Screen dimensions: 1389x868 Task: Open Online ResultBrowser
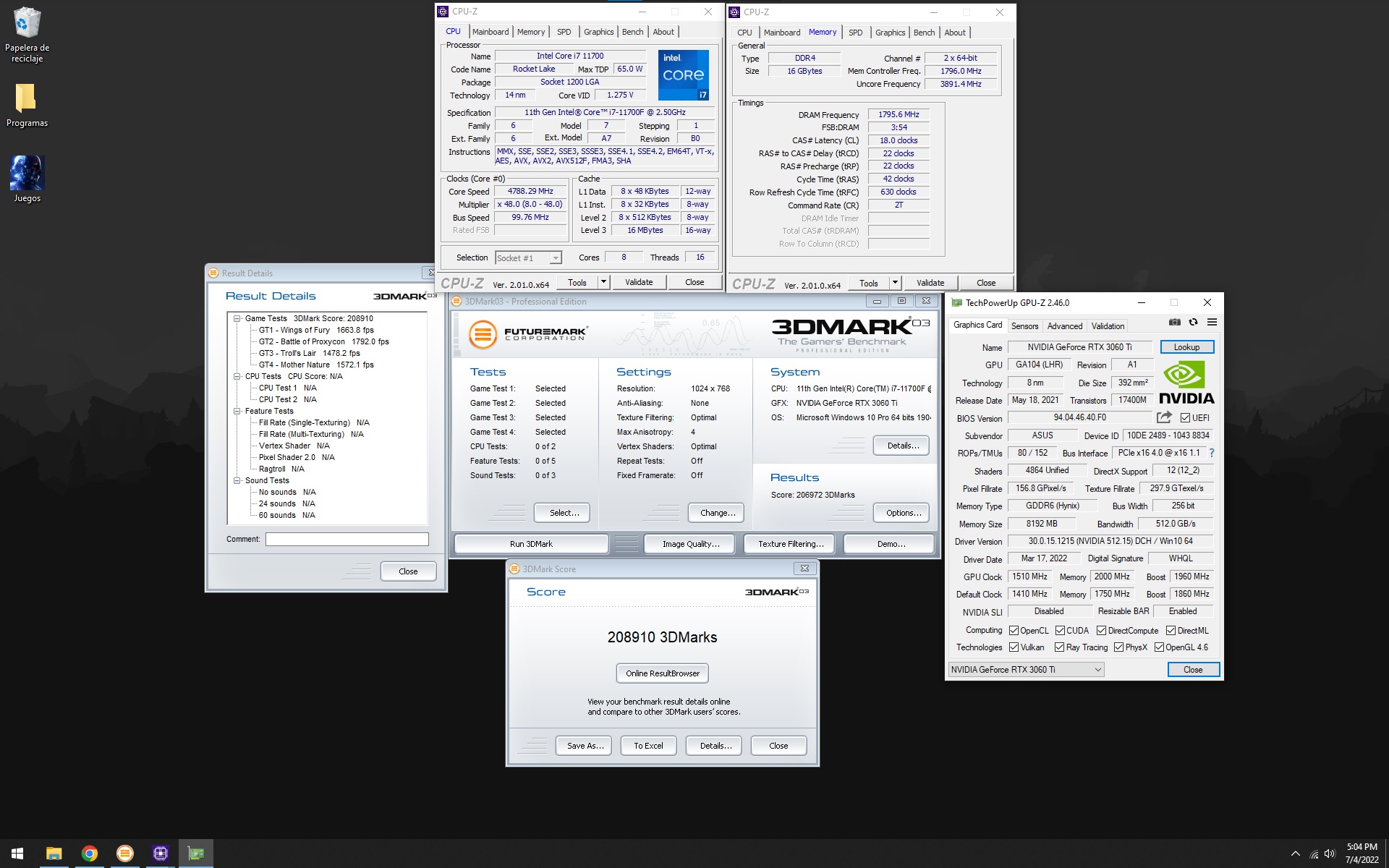(x=663, y=673)
